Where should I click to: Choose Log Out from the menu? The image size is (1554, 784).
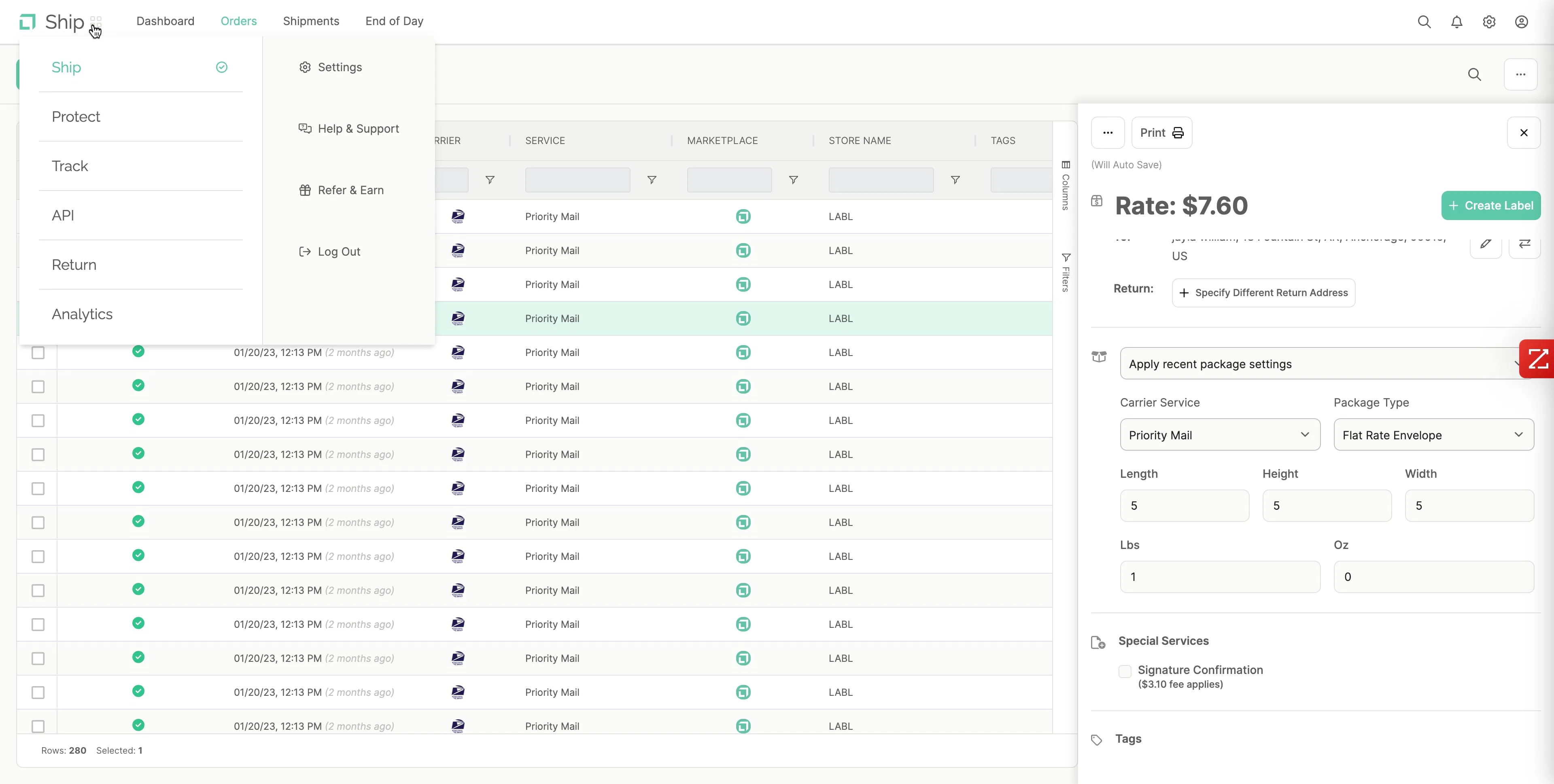[x=330, y=252]
